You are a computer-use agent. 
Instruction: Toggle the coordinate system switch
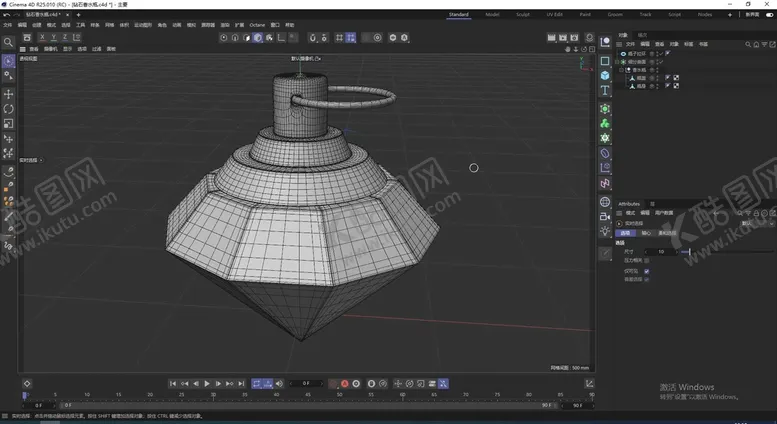(x=77, y=37)
